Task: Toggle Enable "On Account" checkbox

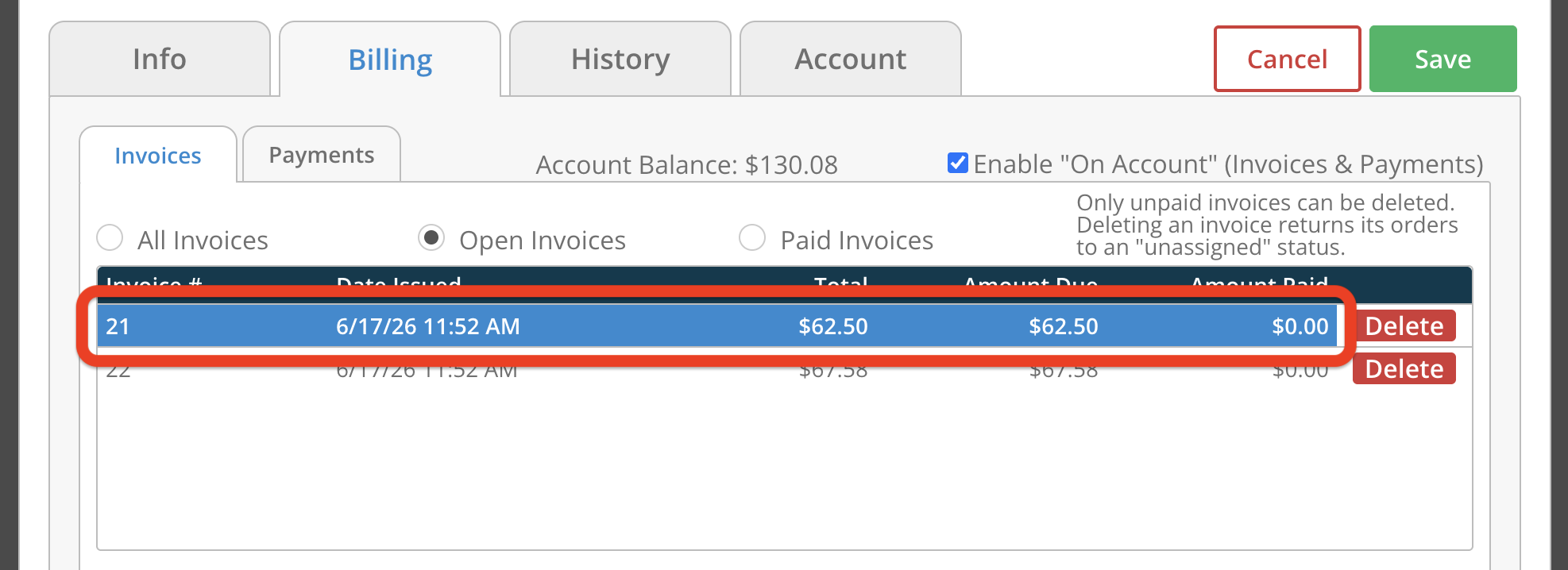Action: [958, 163]
